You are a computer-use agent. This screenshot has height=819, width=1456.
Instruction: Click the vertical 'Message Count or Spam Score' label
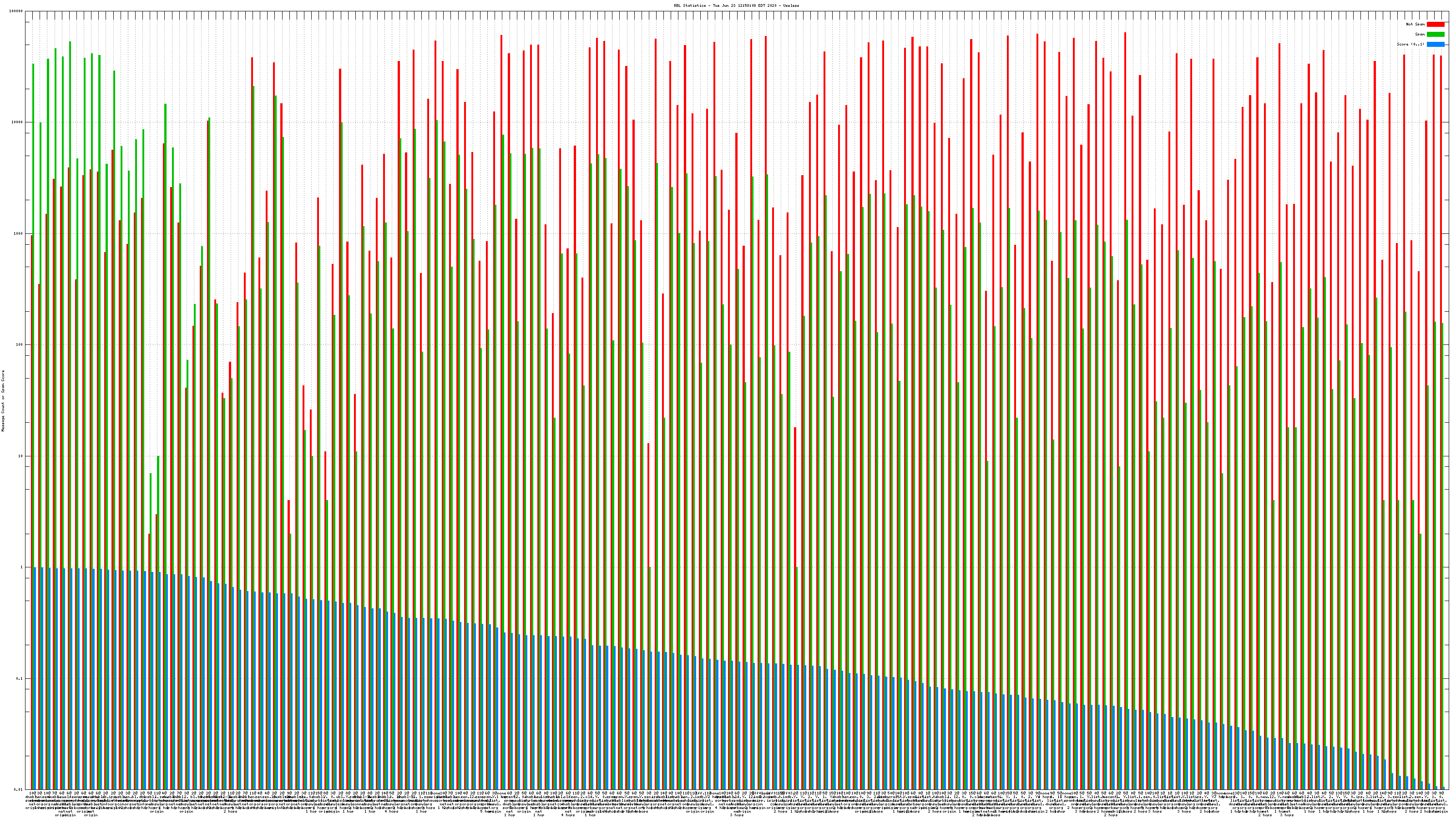[3, 401]
